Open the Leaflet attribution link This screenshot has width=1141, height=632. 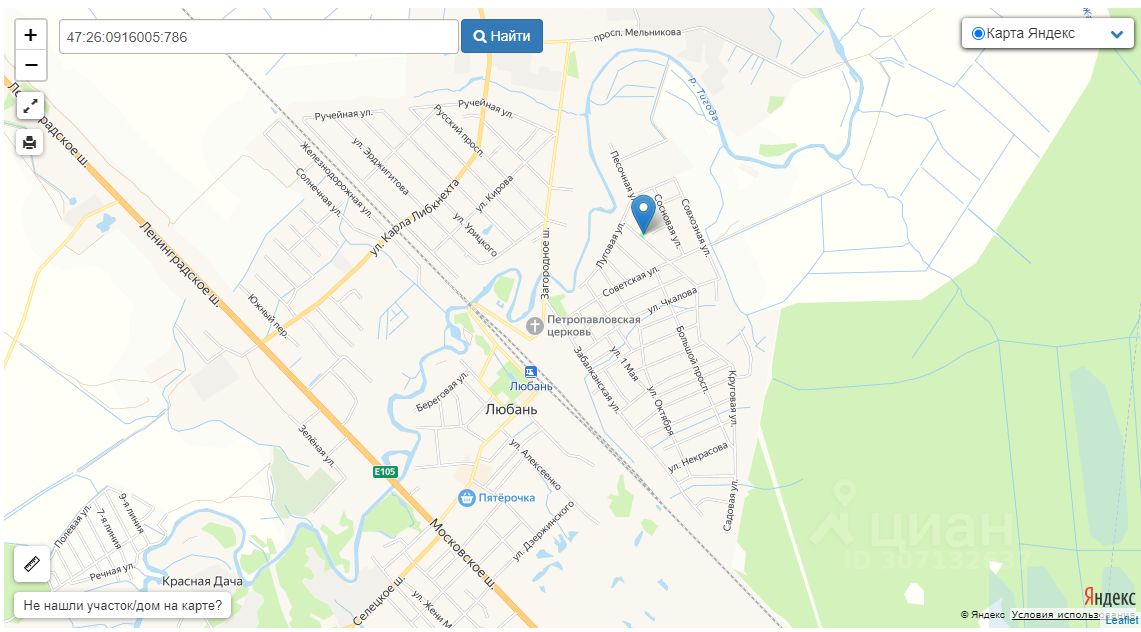[x=1121, y=620]
